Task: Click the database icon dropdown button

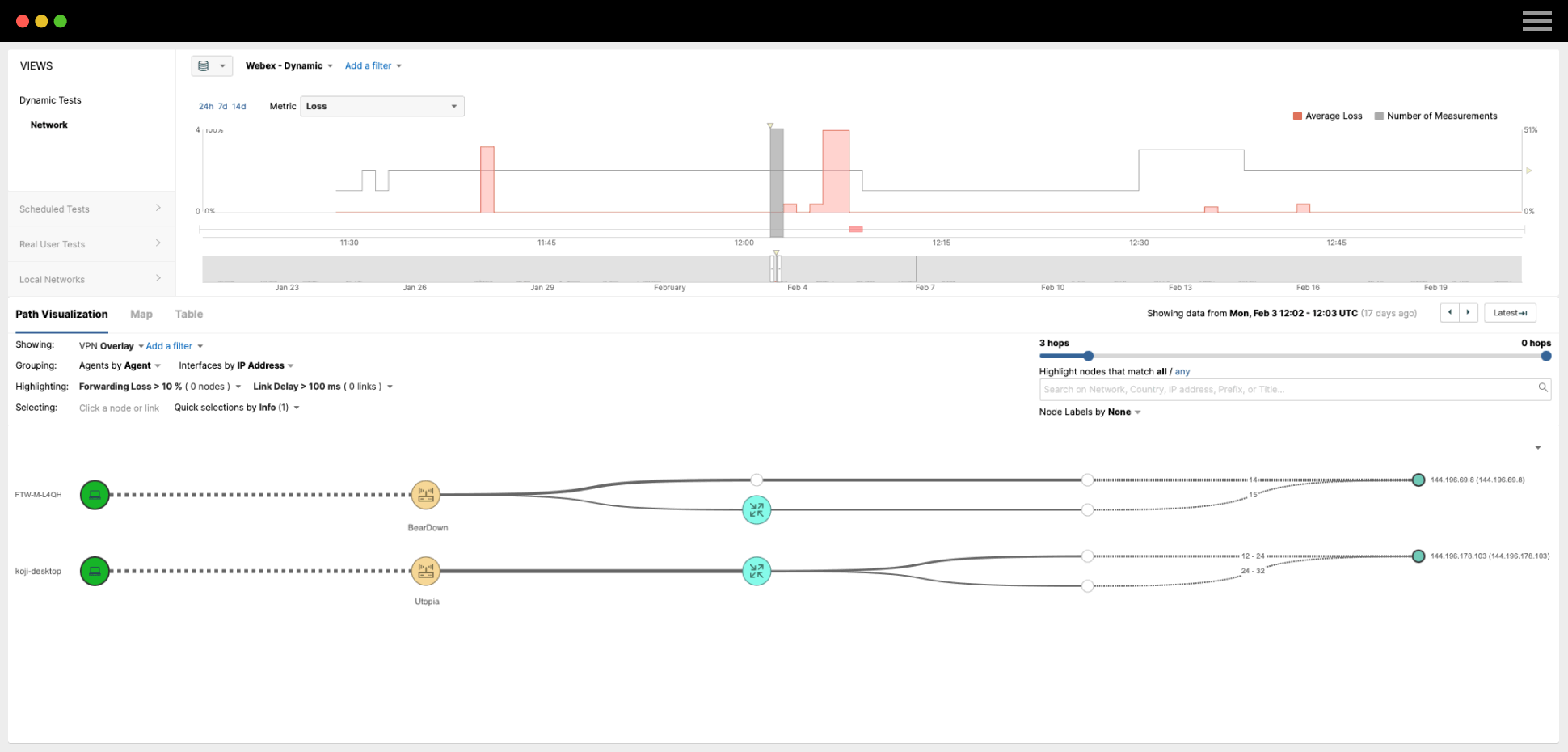Action: click(212, 66)
